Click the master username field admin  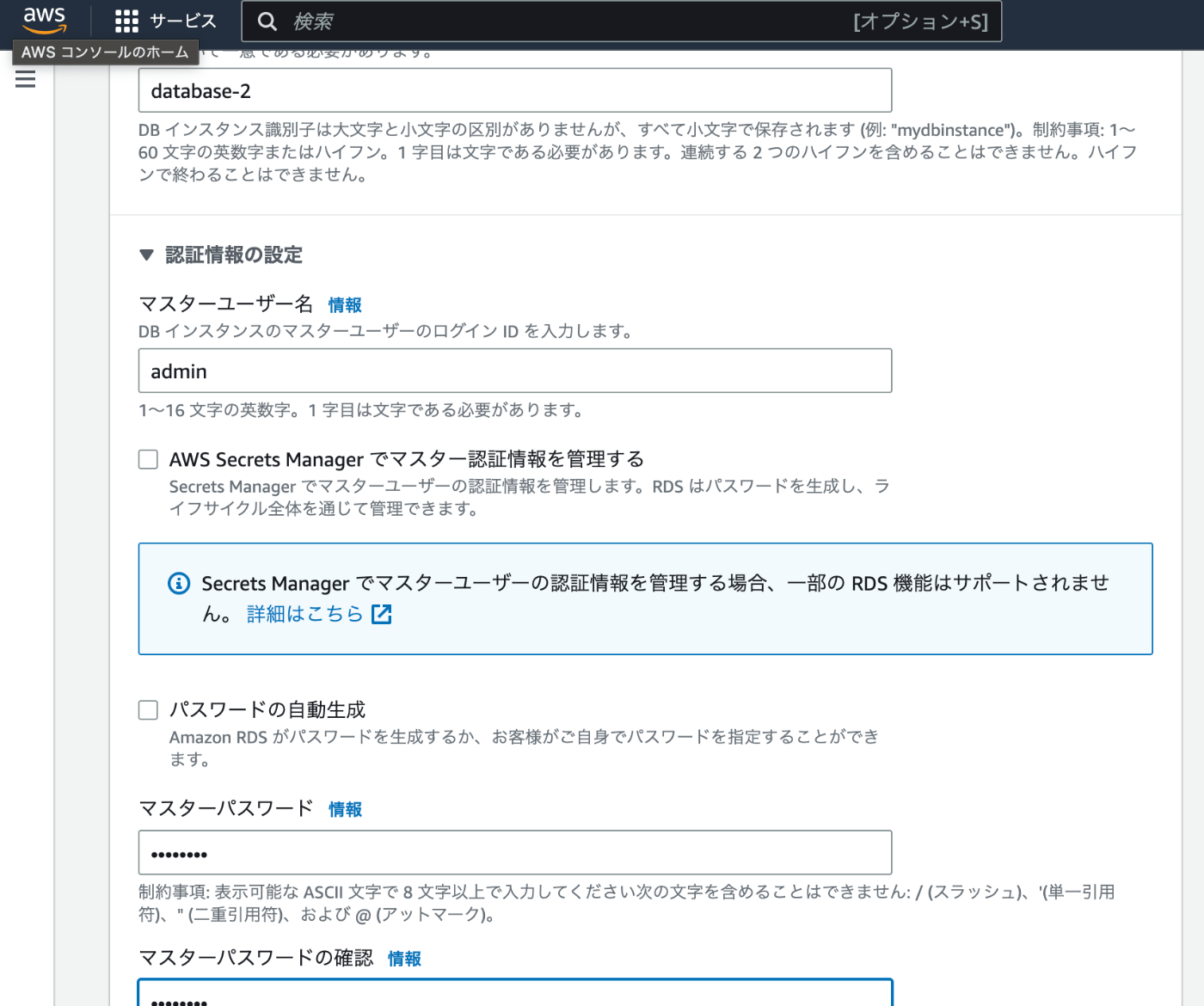(515, 371)
